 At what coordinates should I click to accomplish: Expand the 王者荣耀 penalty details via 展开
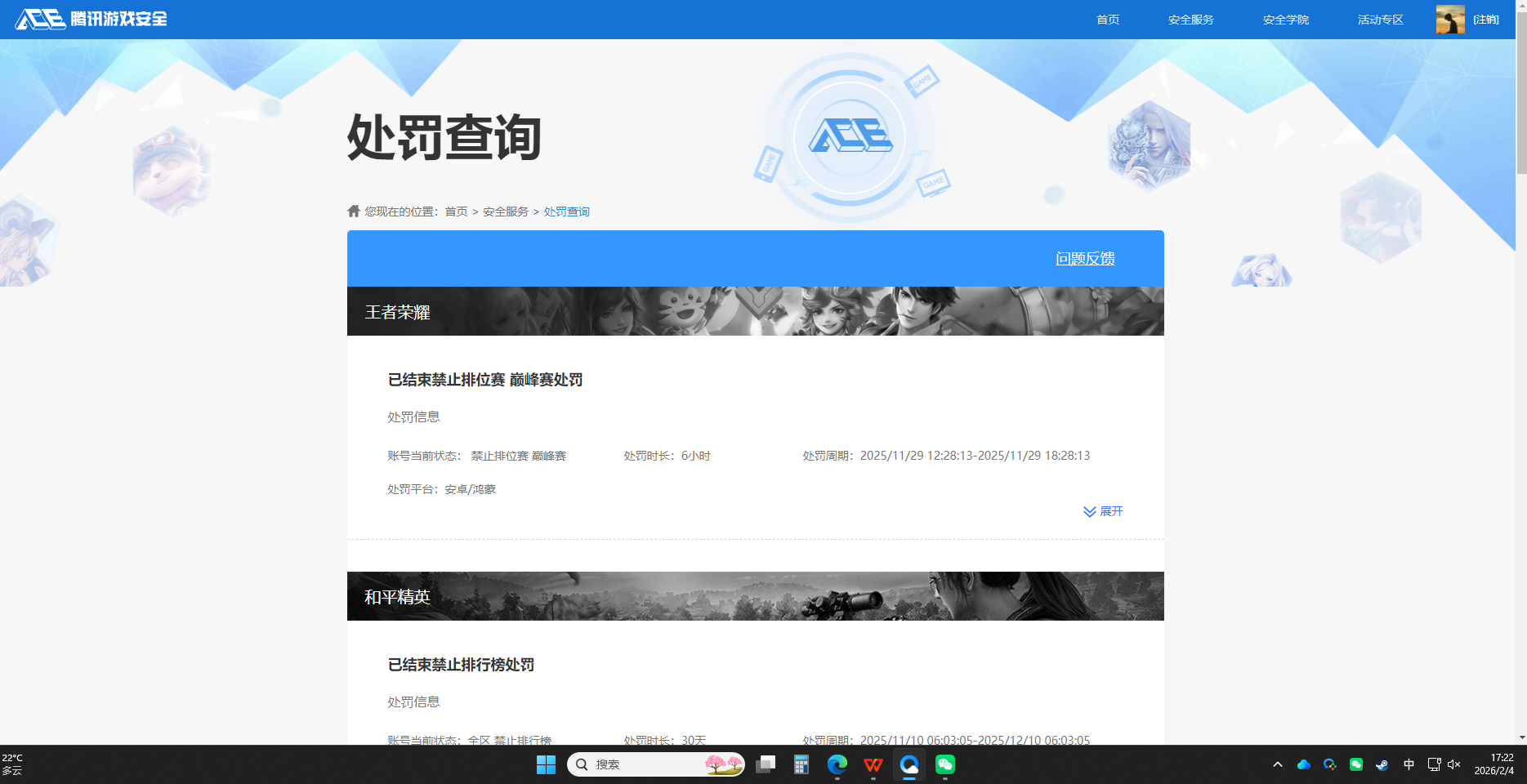pos(1102,511)
